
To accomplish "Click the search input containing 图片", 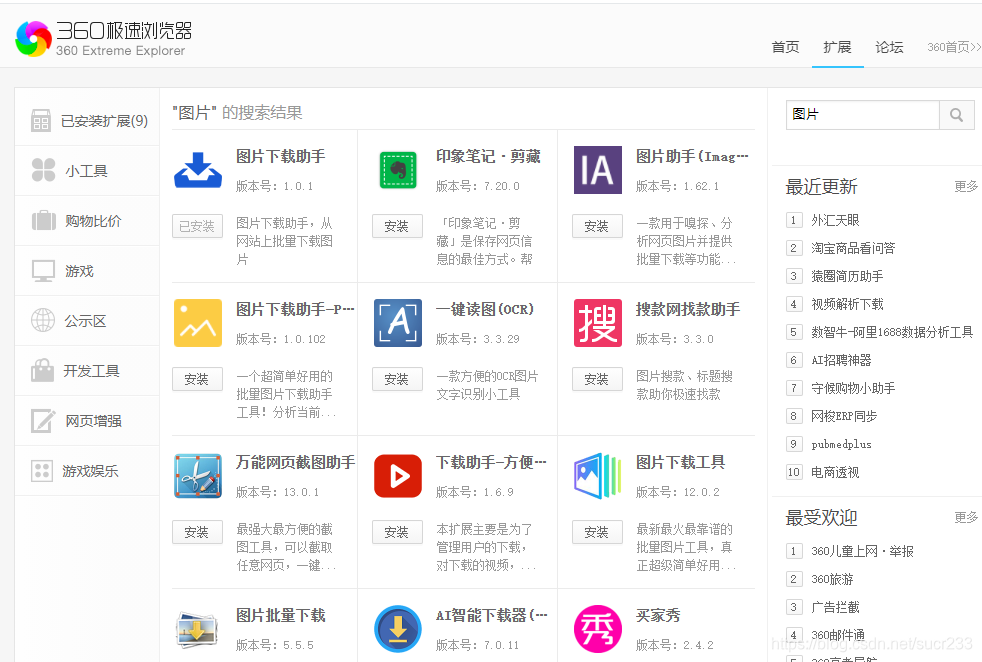I will point(862,114).
